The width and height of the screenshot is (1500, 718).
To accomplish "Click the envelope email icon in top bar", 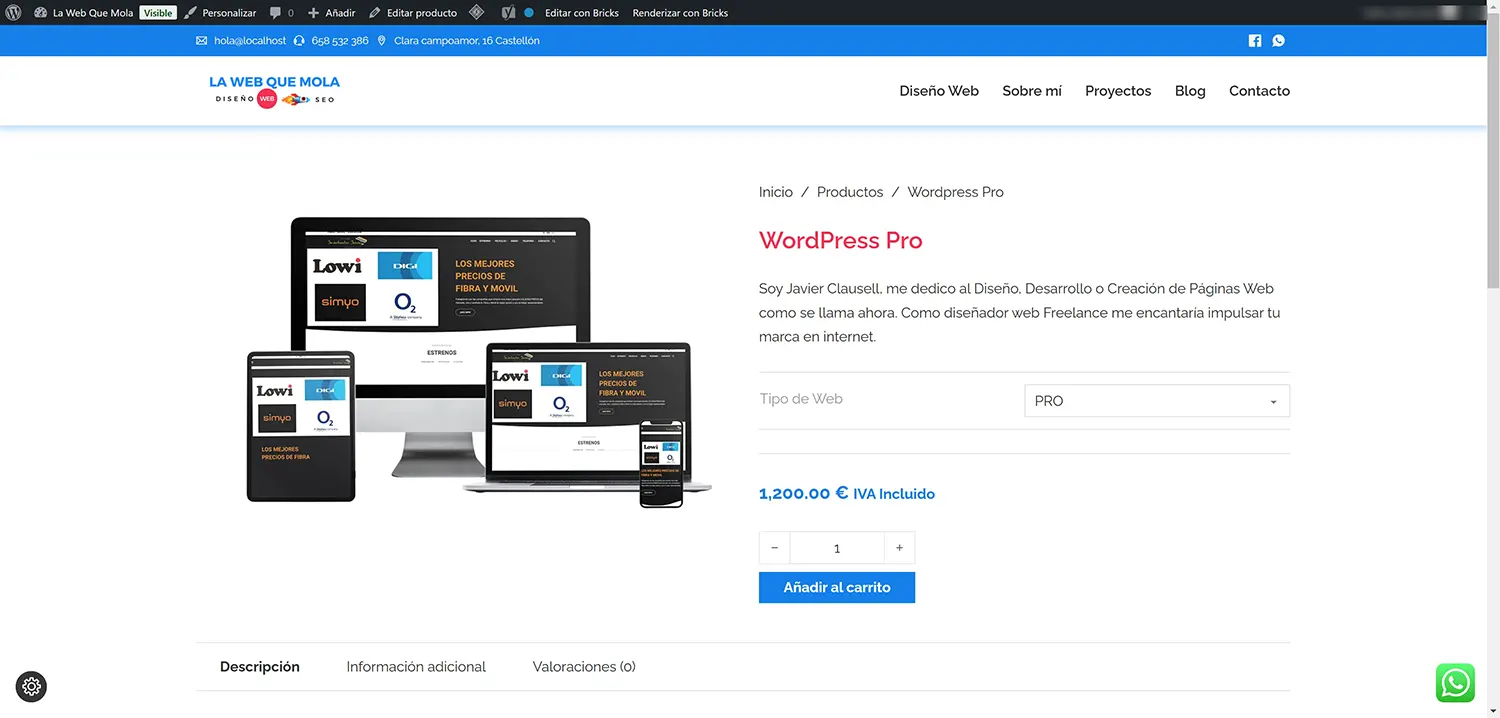I will (202, 41).
